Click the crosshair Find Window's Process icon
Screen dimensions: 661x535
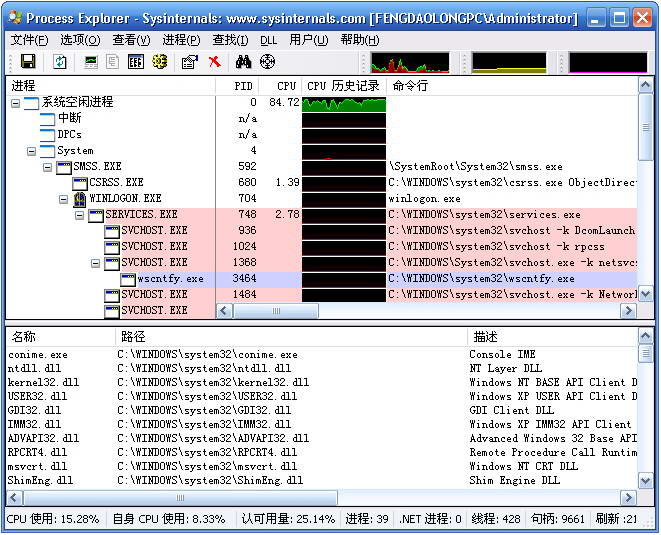point(267,62)
